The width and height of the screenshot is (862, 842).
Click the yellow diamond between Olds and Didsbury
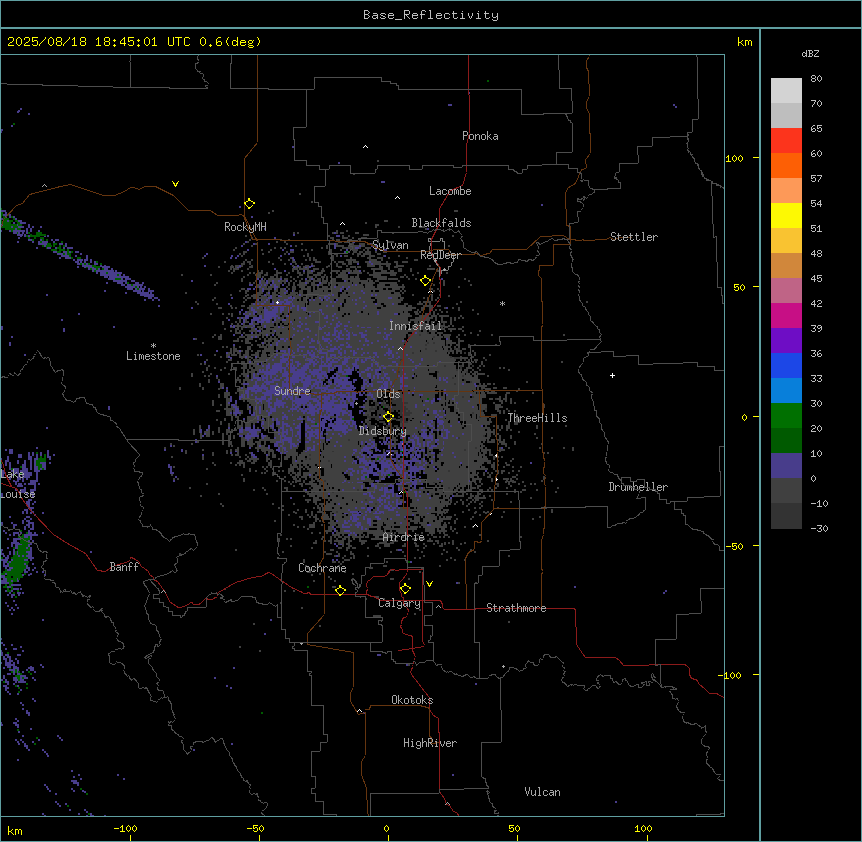[x=389, y=417]
